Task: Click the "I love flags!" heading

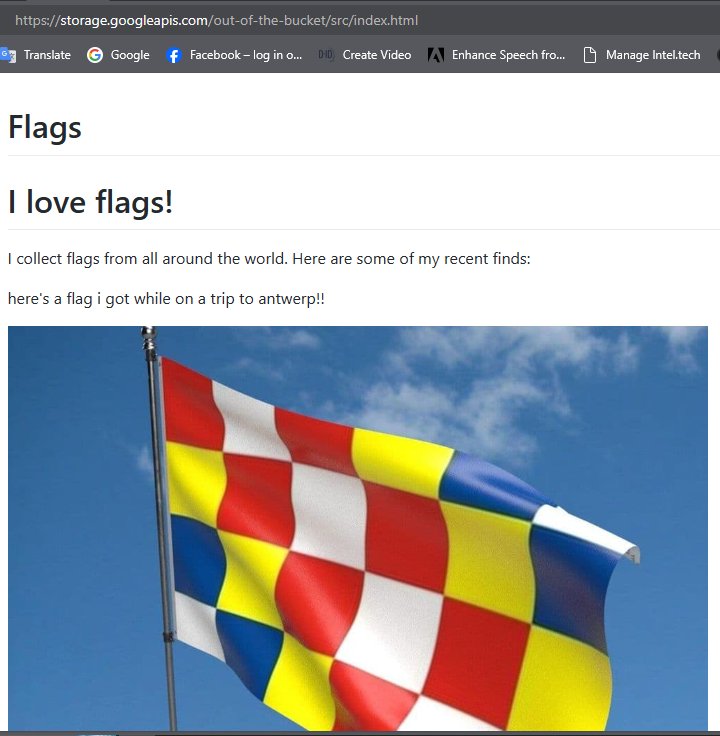Action: [x=91, y=201]
